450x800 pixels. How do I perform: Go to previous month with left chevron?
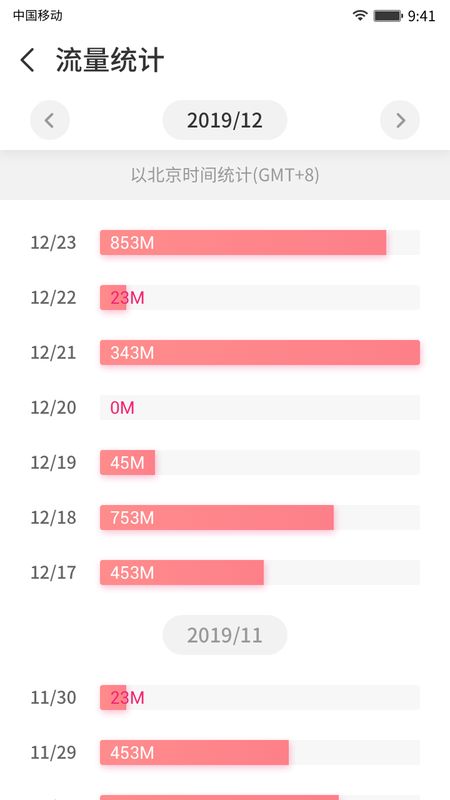coord(49,120)
